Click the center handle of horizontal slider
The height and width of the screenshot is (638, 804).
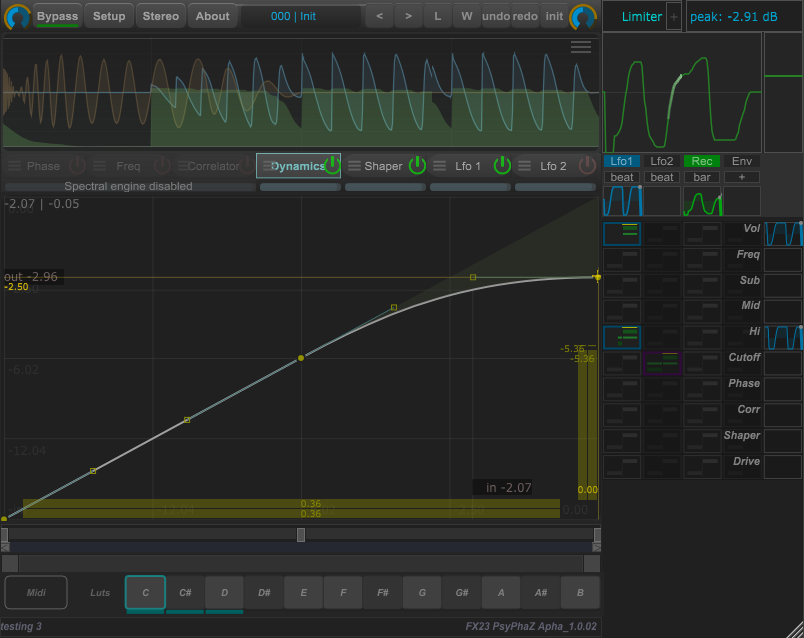(x=301, y=535)
